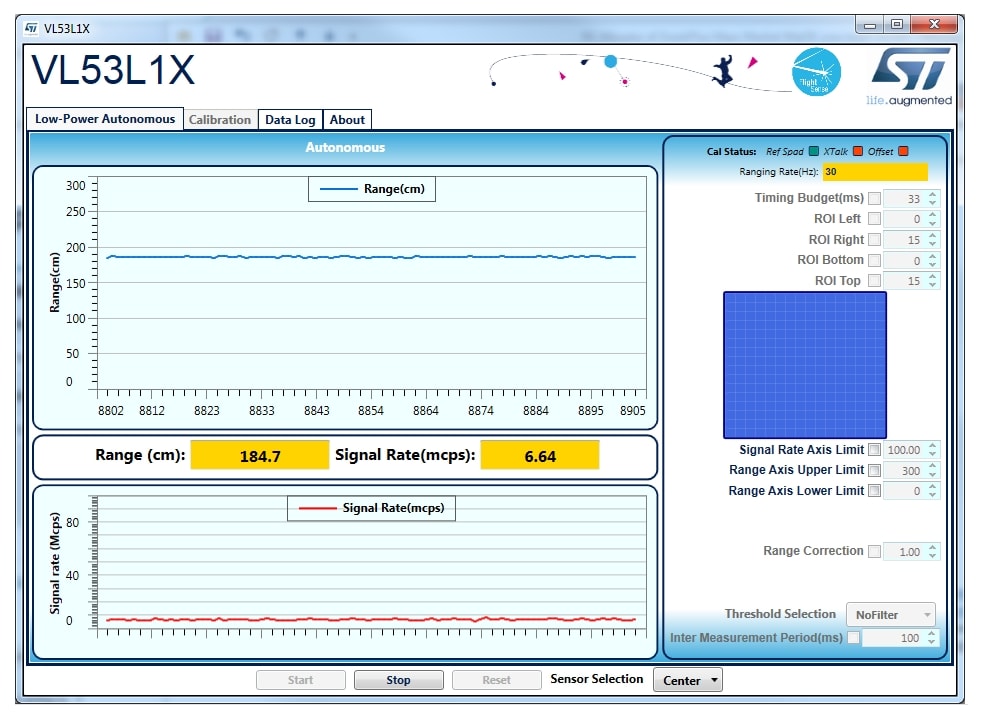Image resolution: width=982 pixels, height=720 pixels.
Task: Enable the Signal Rate Axis Limit checkbox
Action: click(875, 450)
